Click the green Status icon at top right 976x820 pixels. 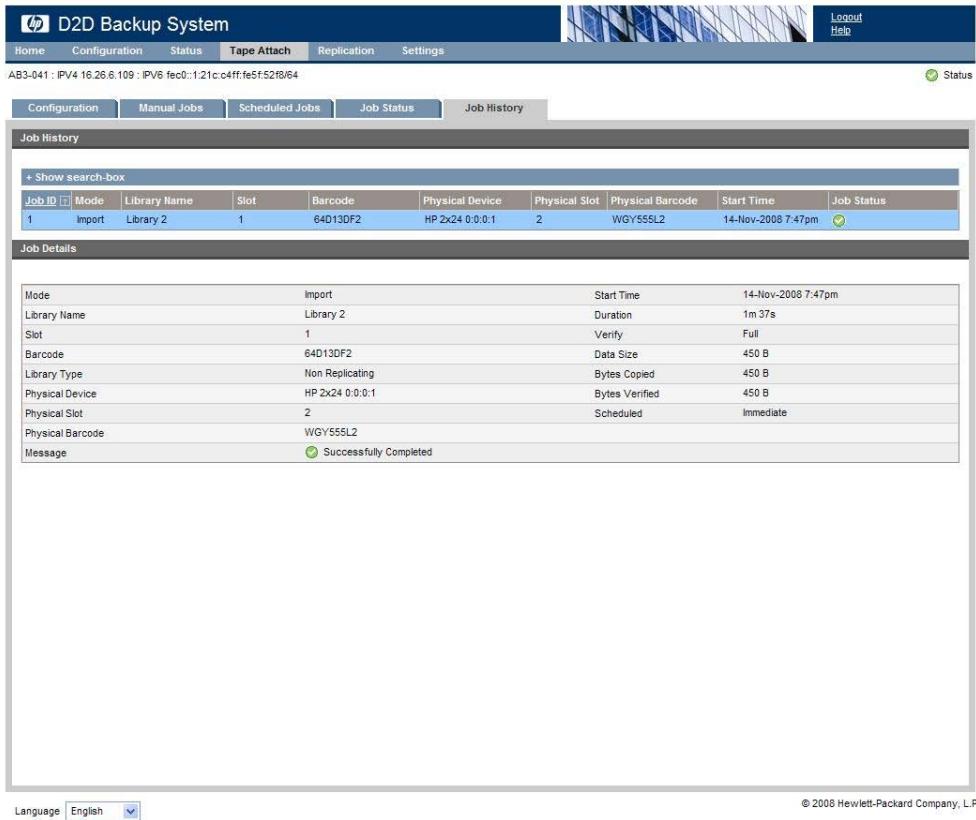click(x=931, y=75)
